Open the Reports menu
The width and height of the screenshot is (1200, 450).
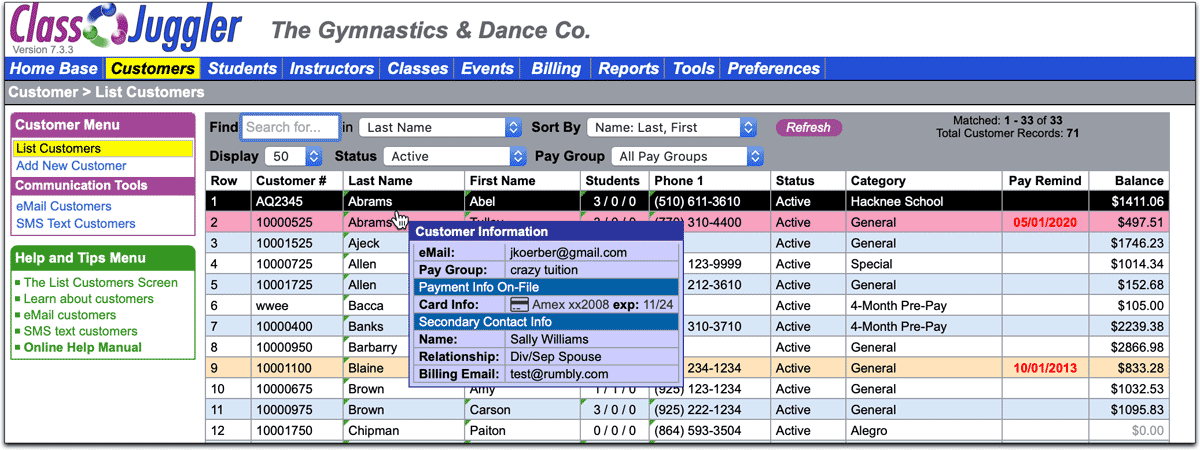point(629,69)
